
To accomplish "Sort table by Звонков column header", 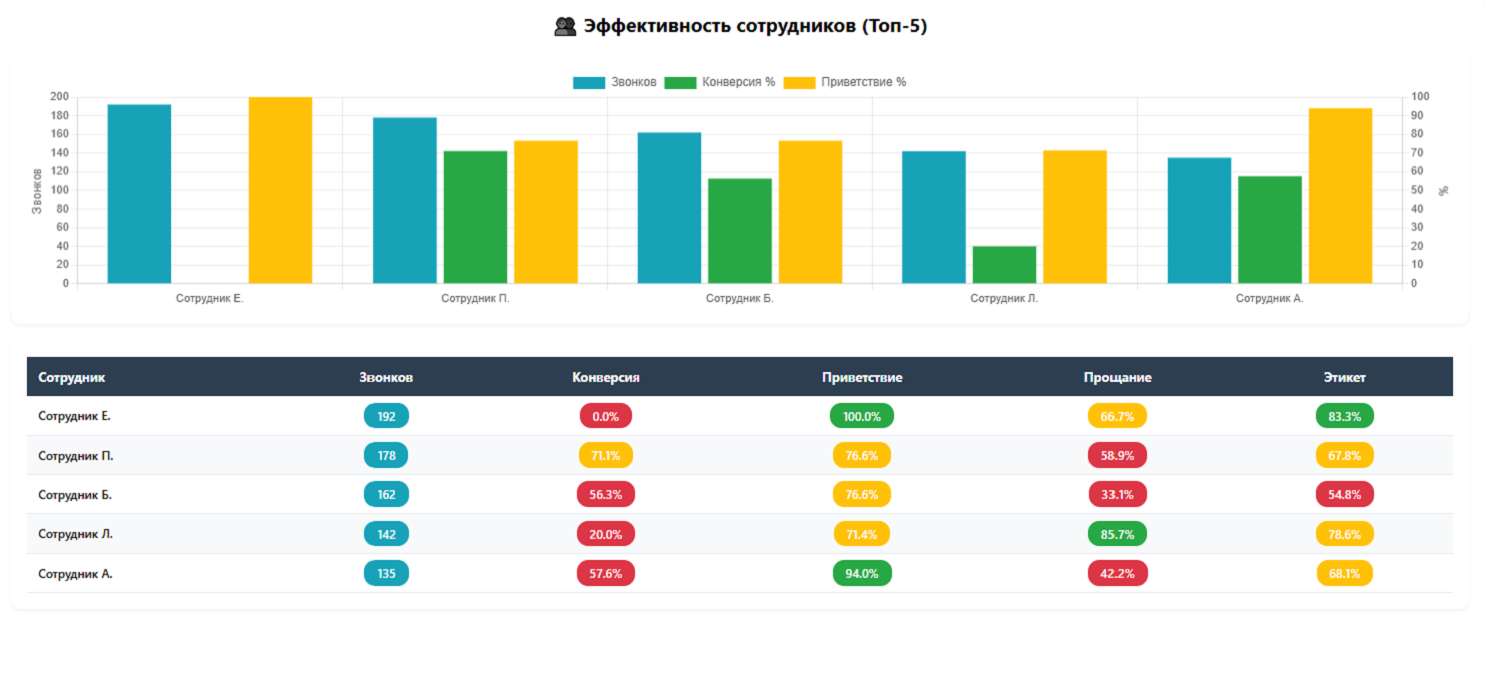I will [x=386, y=377].
